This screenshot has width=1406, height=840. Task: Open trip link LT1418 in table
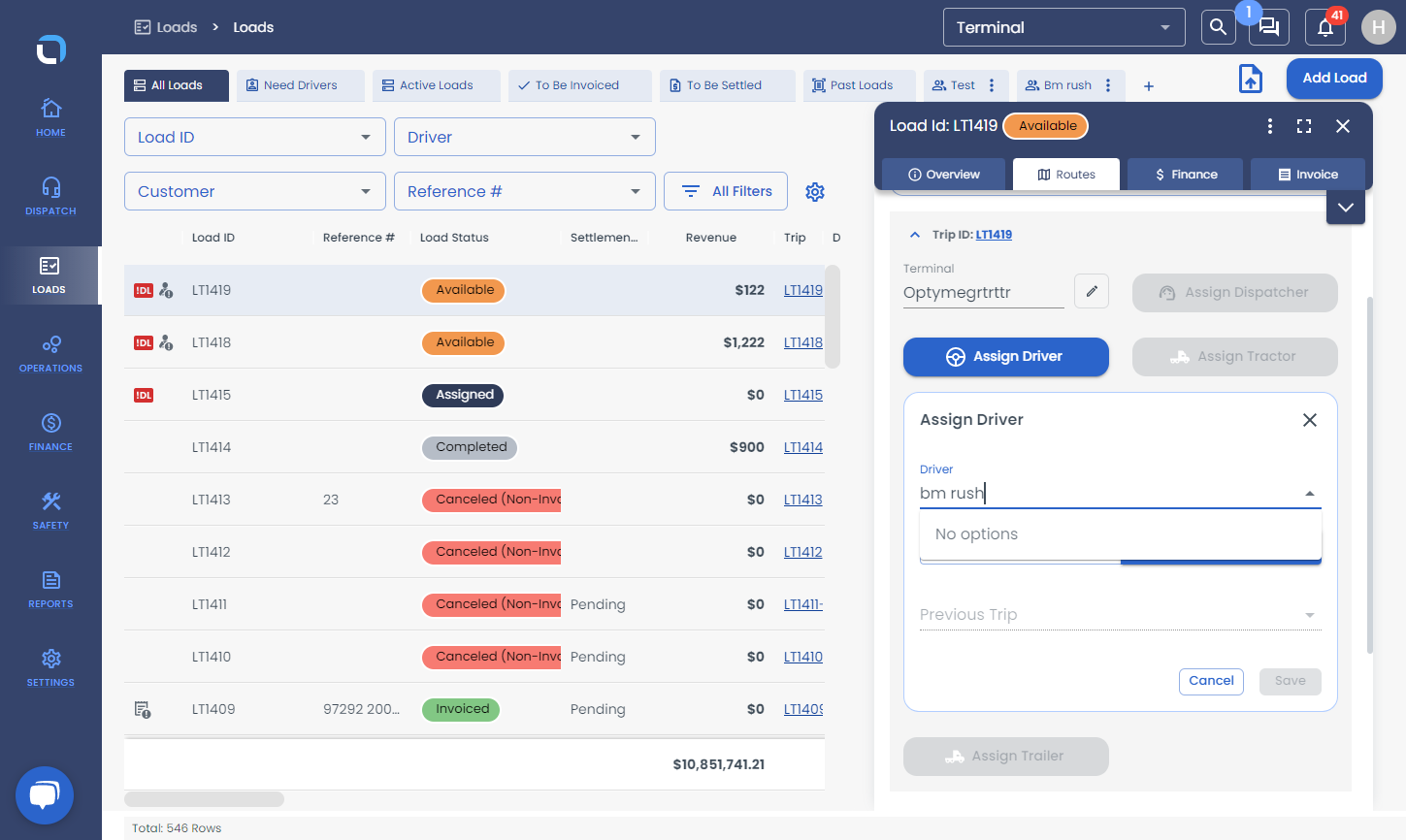[x=803, y=342]
